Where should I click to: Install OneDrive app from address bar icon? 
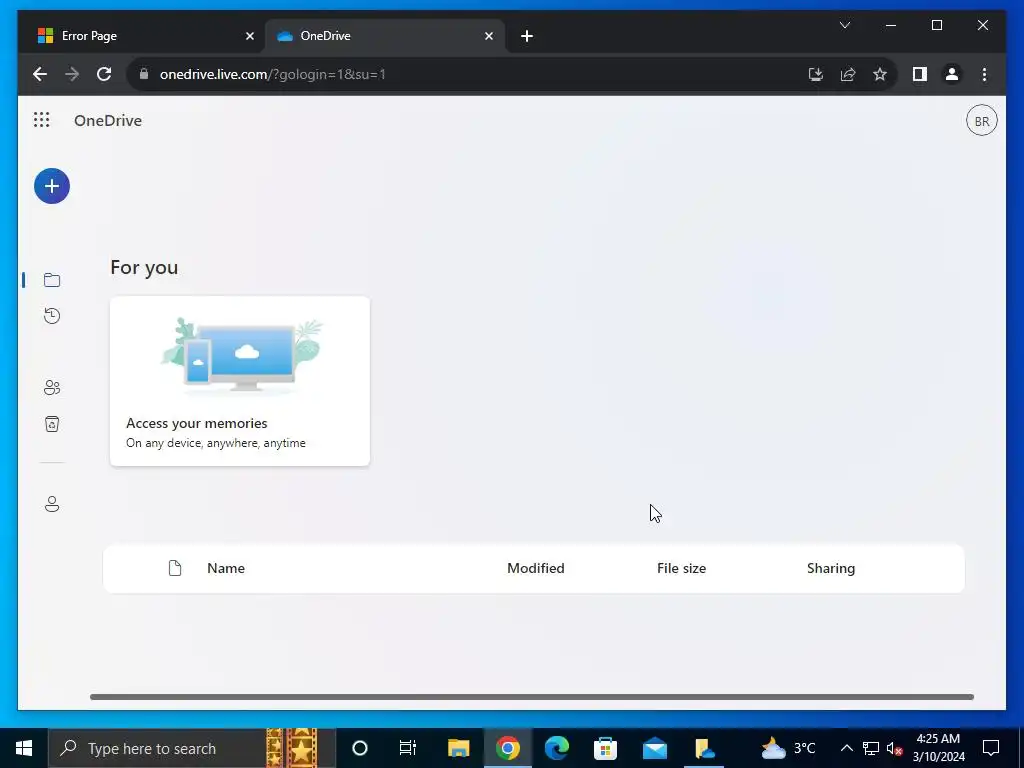[x=815, y=74]
